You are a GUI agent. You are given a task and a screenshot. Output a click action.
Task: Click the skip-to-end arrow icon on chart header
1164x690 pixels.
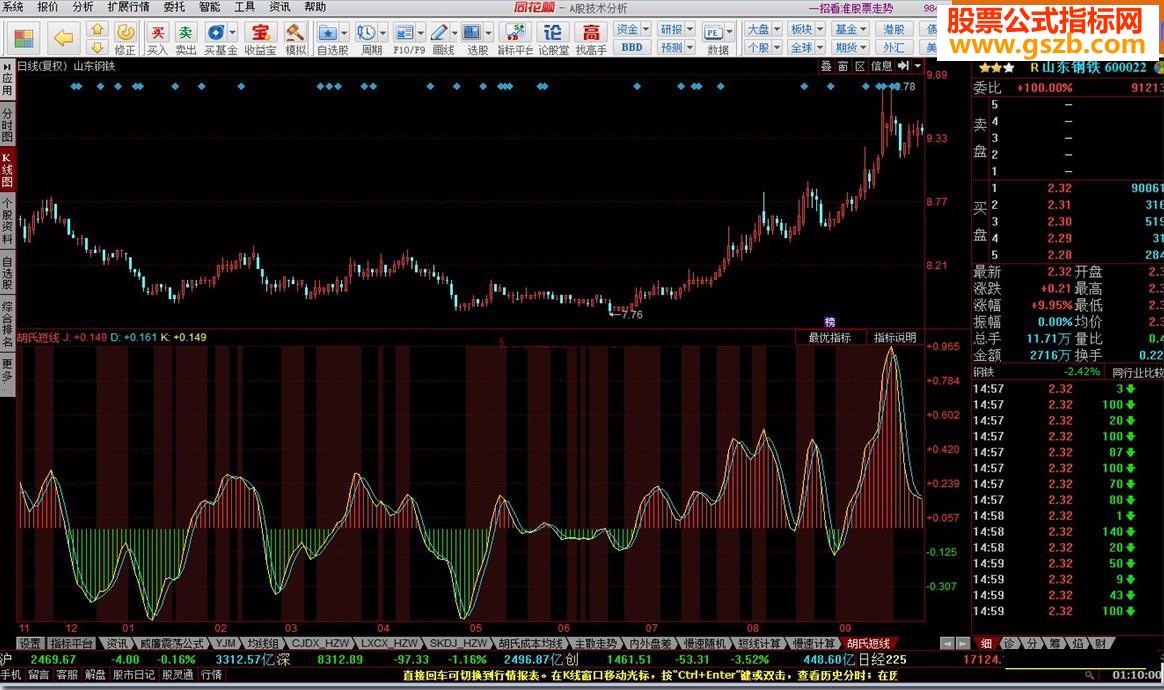(x=903, y=66)
